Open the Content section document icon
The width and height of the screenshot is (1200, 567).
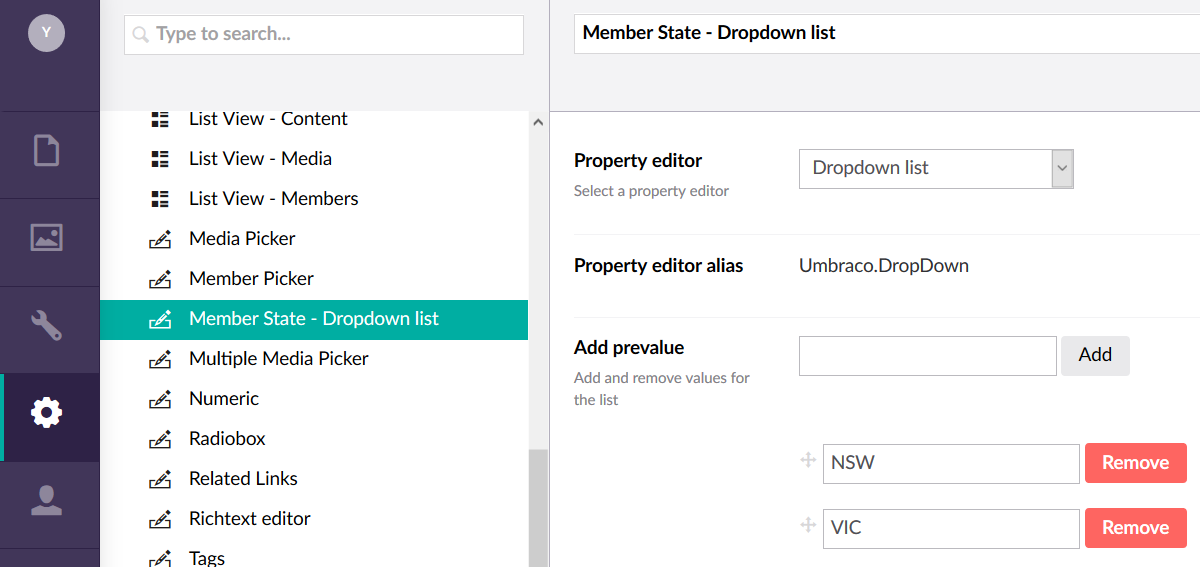[47, 151]
